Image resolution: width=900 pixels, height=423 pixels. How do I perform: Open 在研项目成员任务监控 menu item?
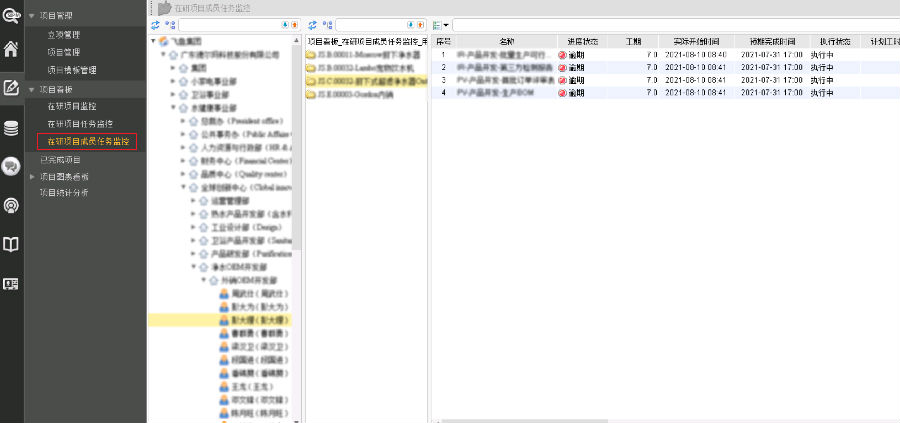(x=89, y=141)
